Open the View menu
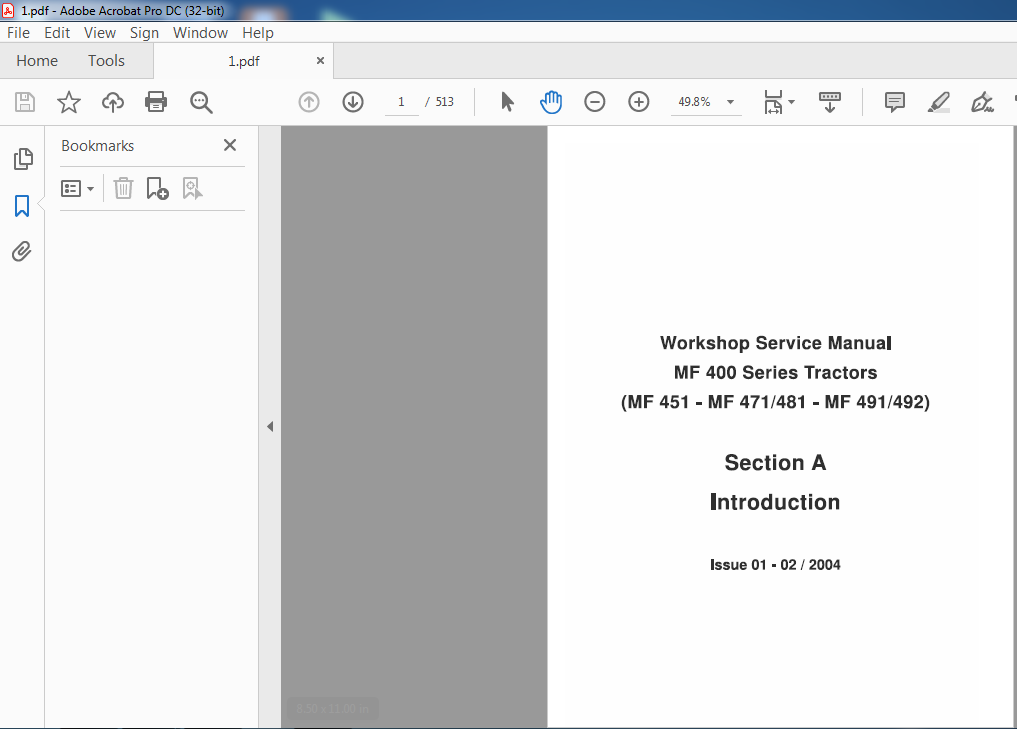The width and height of the screenshot is (1017, 729). [x=100, y=33]
